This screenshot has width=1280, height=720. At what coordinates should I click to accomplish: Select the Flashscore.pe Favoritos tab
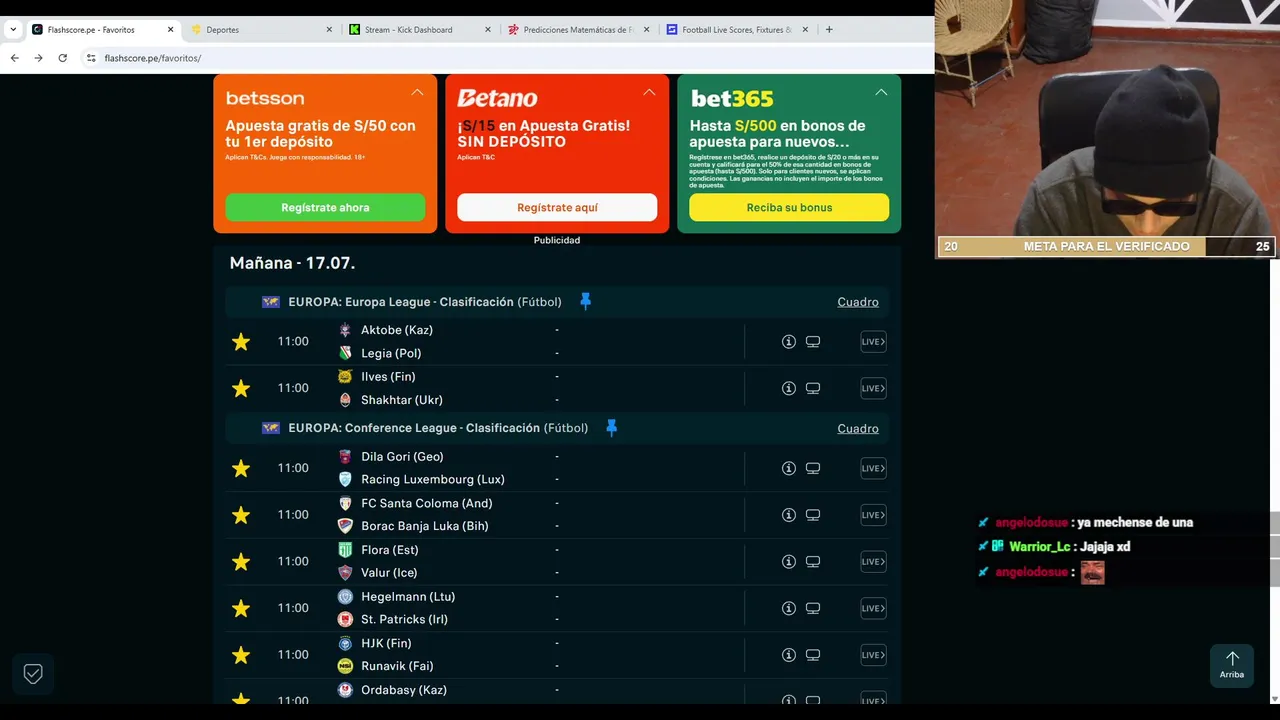103,30
